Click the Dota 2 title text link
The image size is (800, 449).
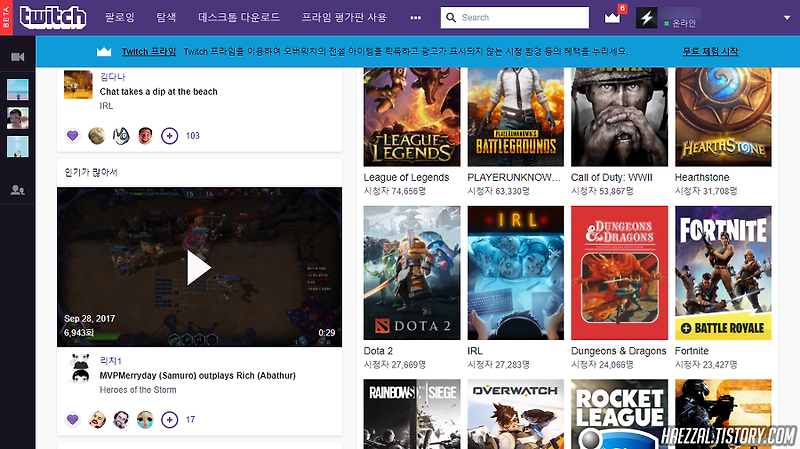[x=378, y=351]
